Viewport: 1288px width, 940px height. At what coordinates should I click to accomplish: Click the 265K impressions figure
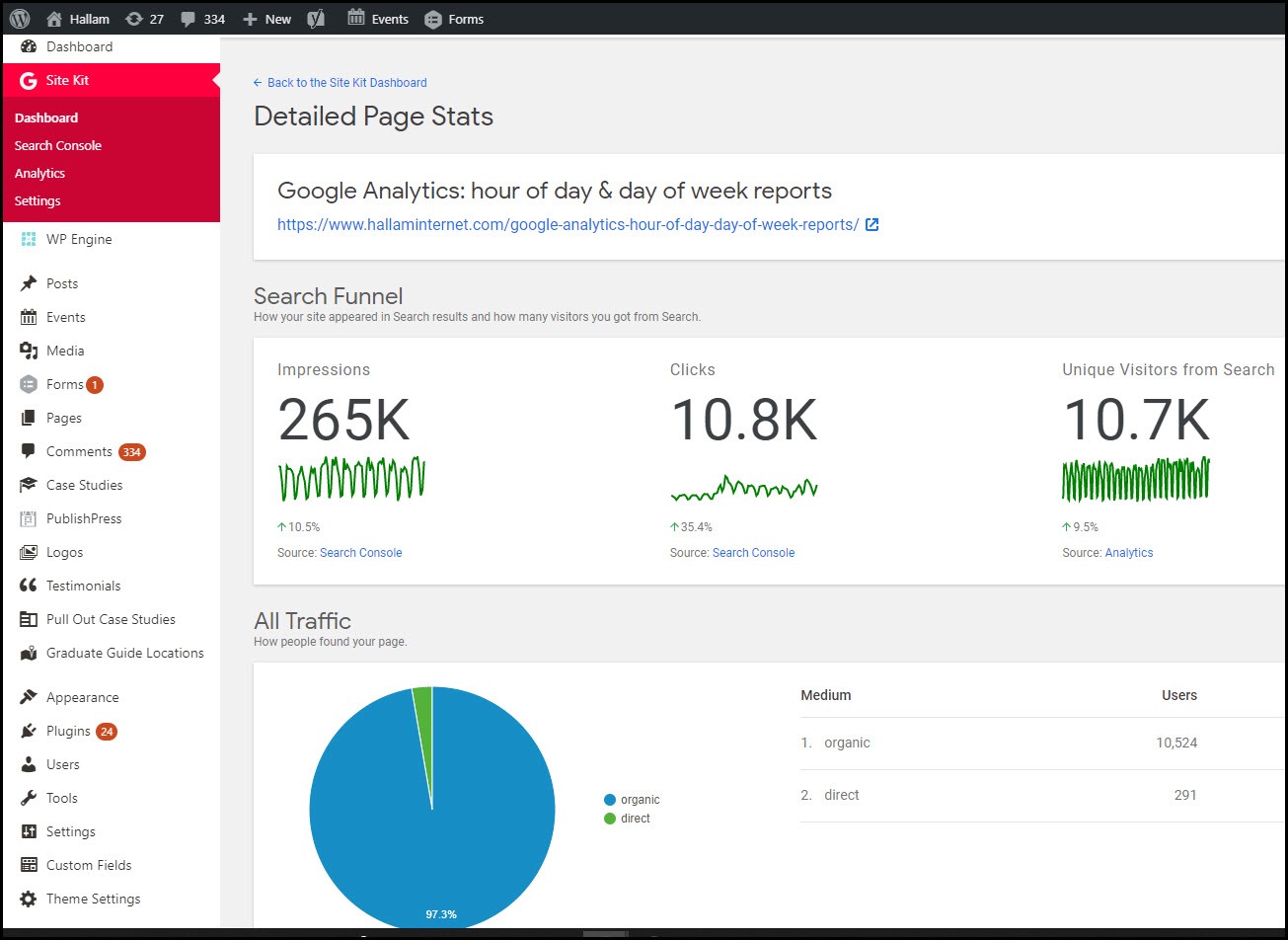coord(343,420)
